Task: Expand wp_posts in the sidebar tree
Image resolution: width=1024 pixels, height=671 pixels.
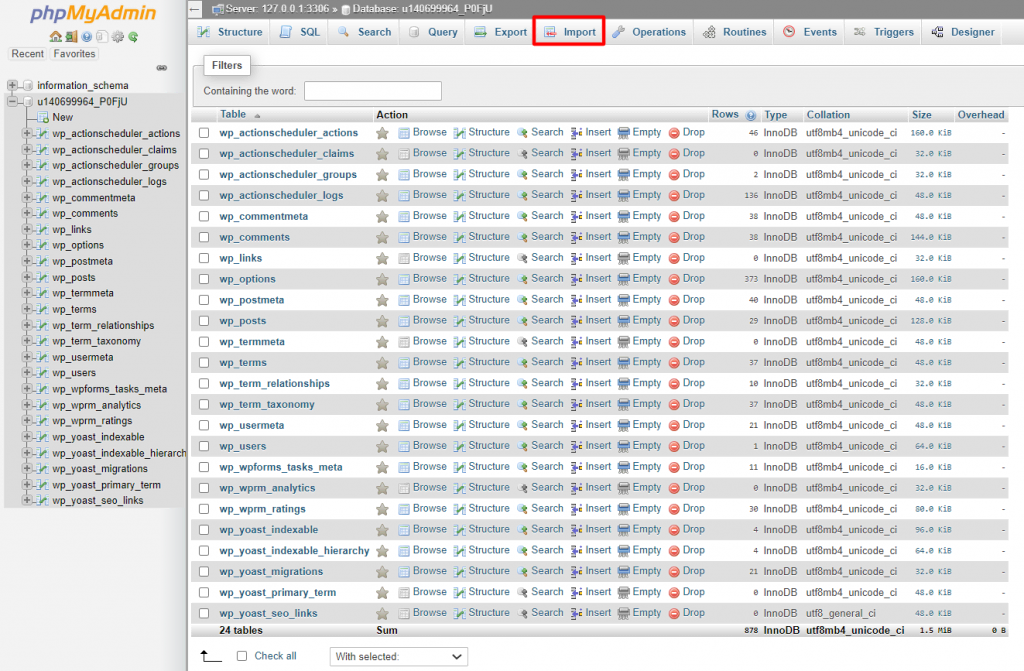Action: [27, 278]
